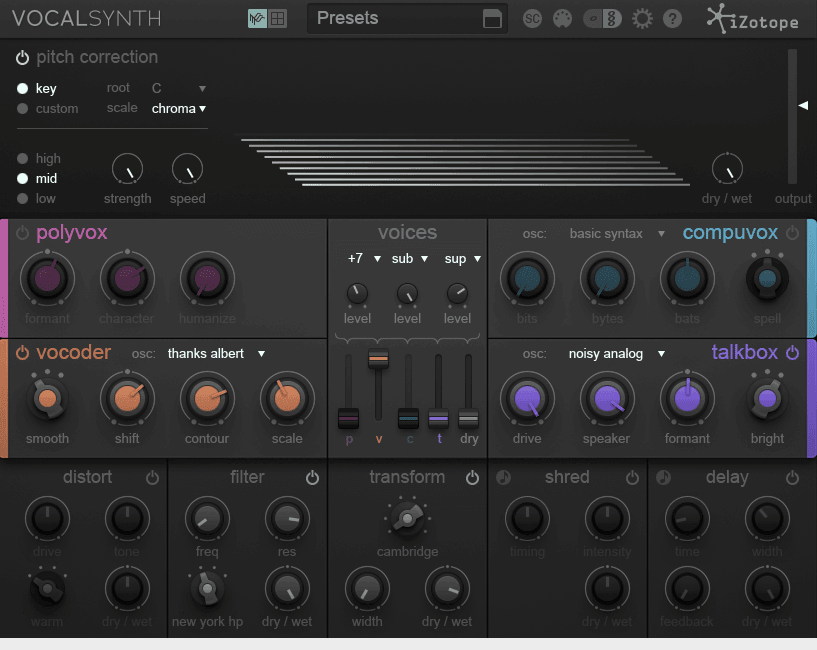
Task: Open the help question mark
Action: pos(672,19)
